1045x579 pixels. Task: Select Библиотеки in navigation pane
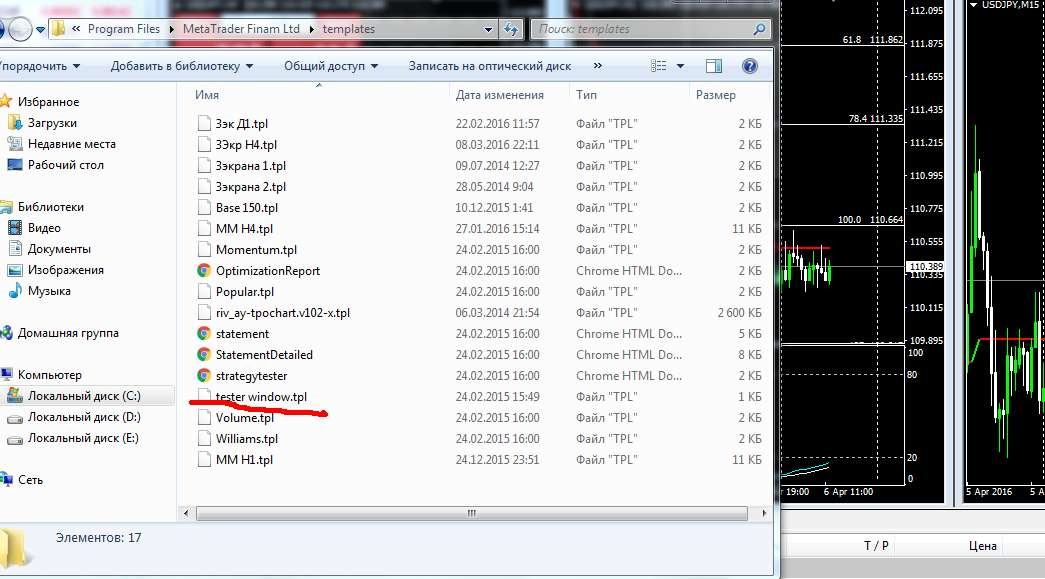tap(51, 207)
